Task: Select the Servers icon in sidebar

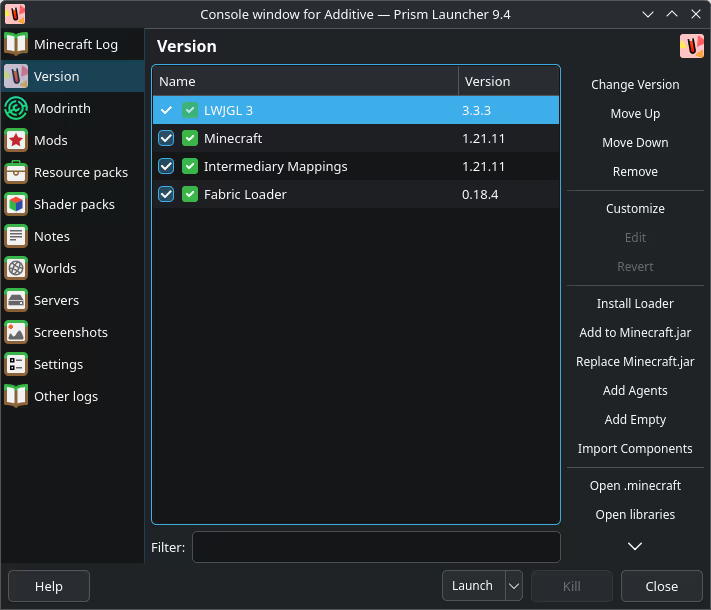Action: pos(16,300)
